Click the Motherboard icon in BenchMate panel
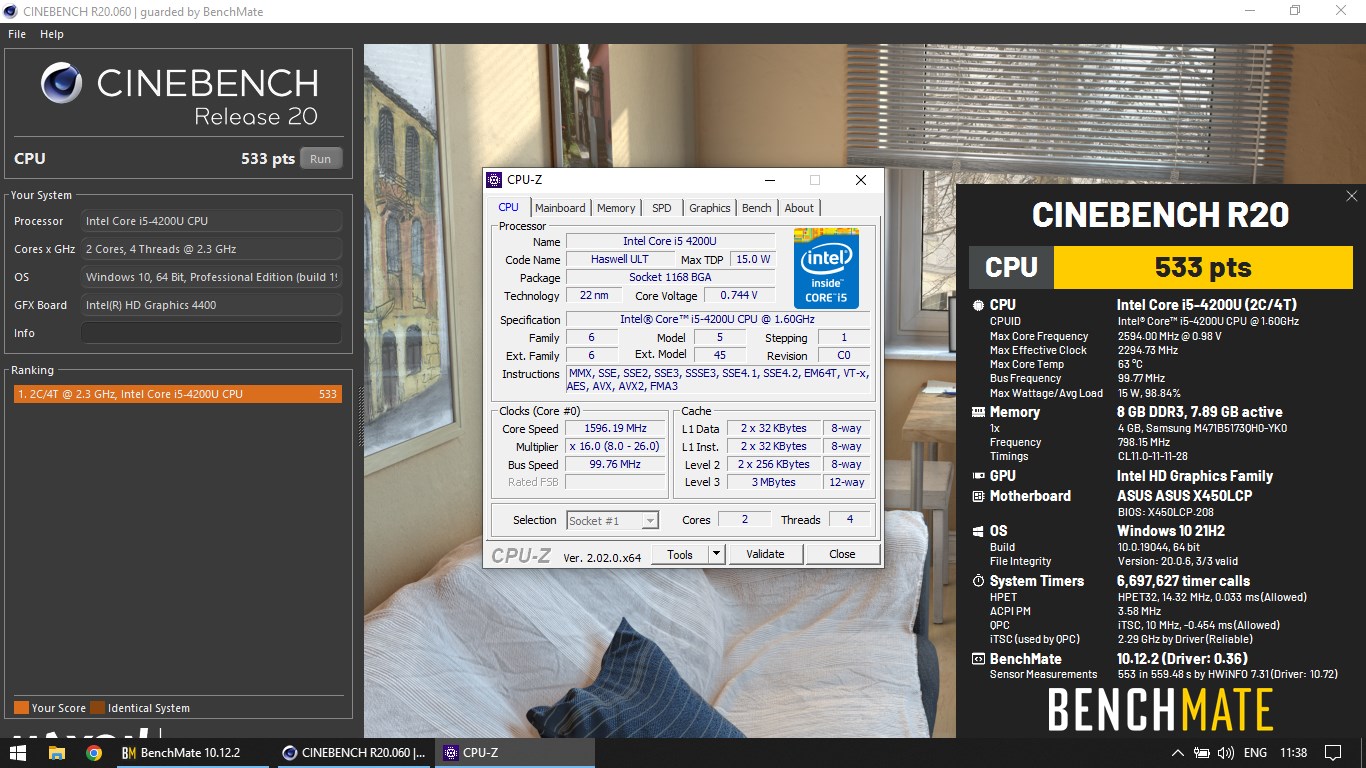Image resolution: width=1366 pixels, height=768 pixels. coord(978,496)
